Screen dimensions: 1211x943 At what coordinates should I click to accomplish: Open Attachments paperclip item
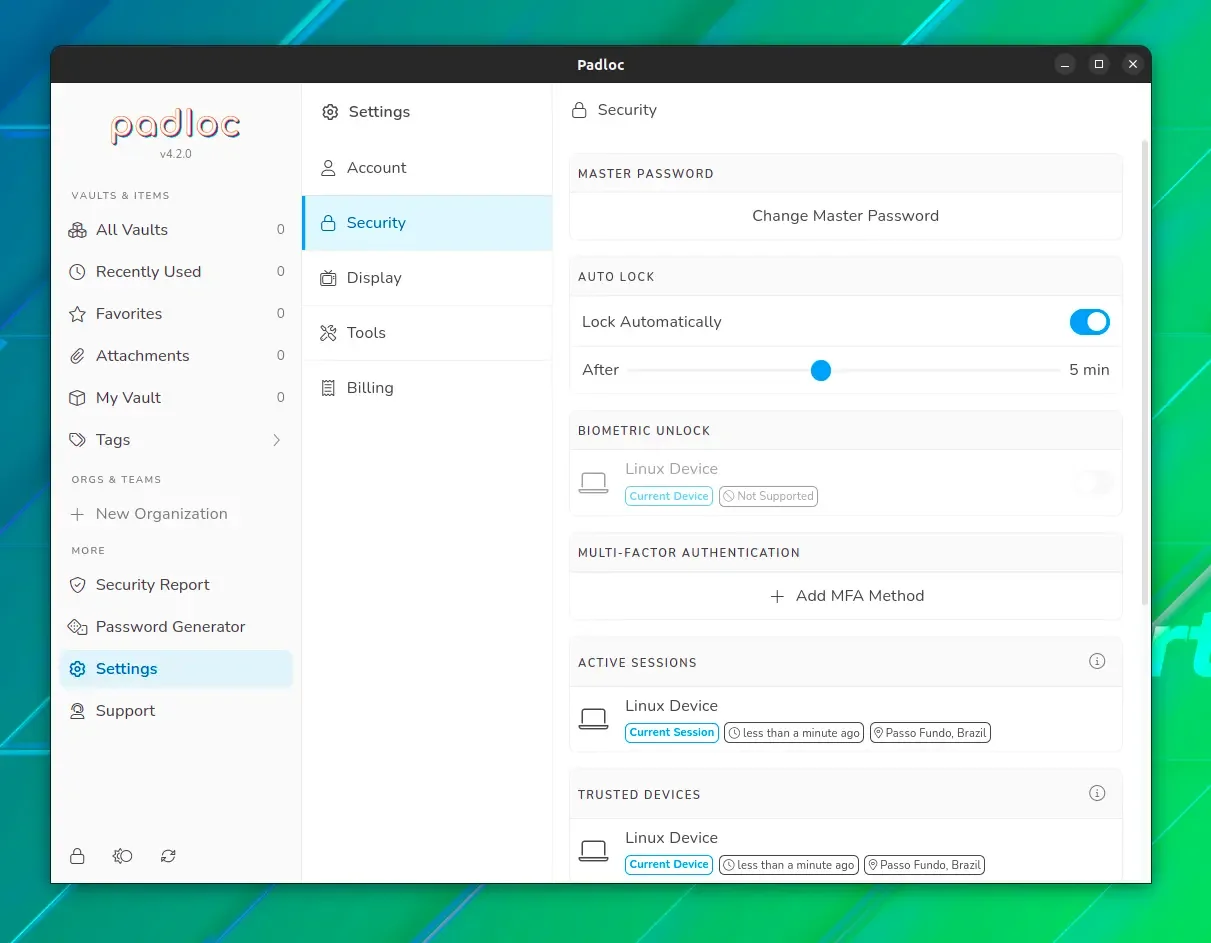(x=176, y=356)
